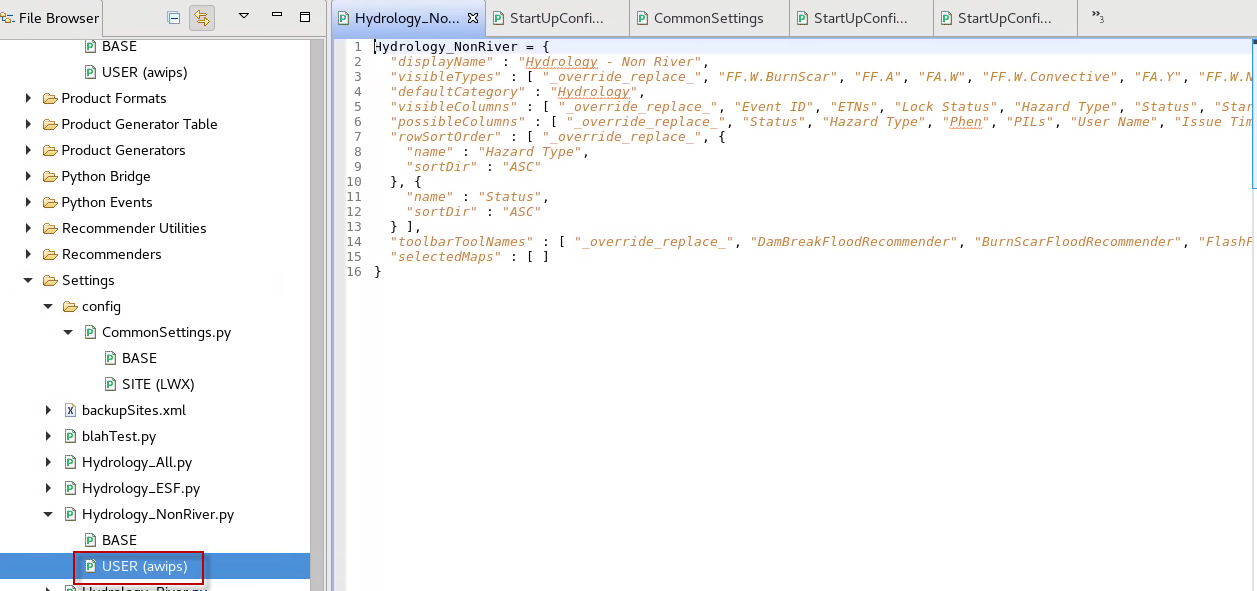Select the backupSites.xml file entry
Viewport: 1257px width, 591px height.
[134, 410]
